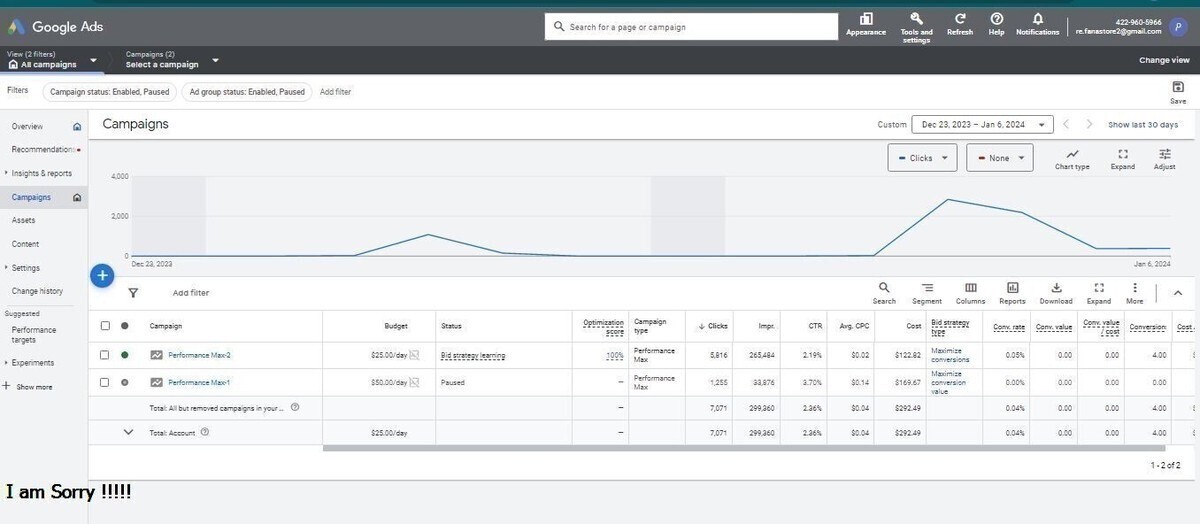
Task: Open the Clicks metric dropdown
Action: pyautogui.click(x=922, y=158)
